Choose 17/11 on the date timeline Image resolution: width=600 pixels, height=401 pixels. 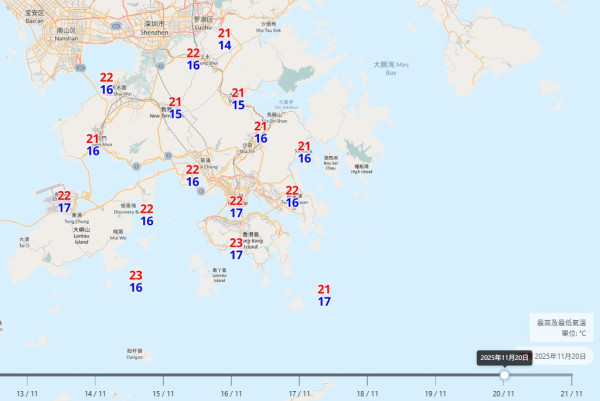pos(299,393)
